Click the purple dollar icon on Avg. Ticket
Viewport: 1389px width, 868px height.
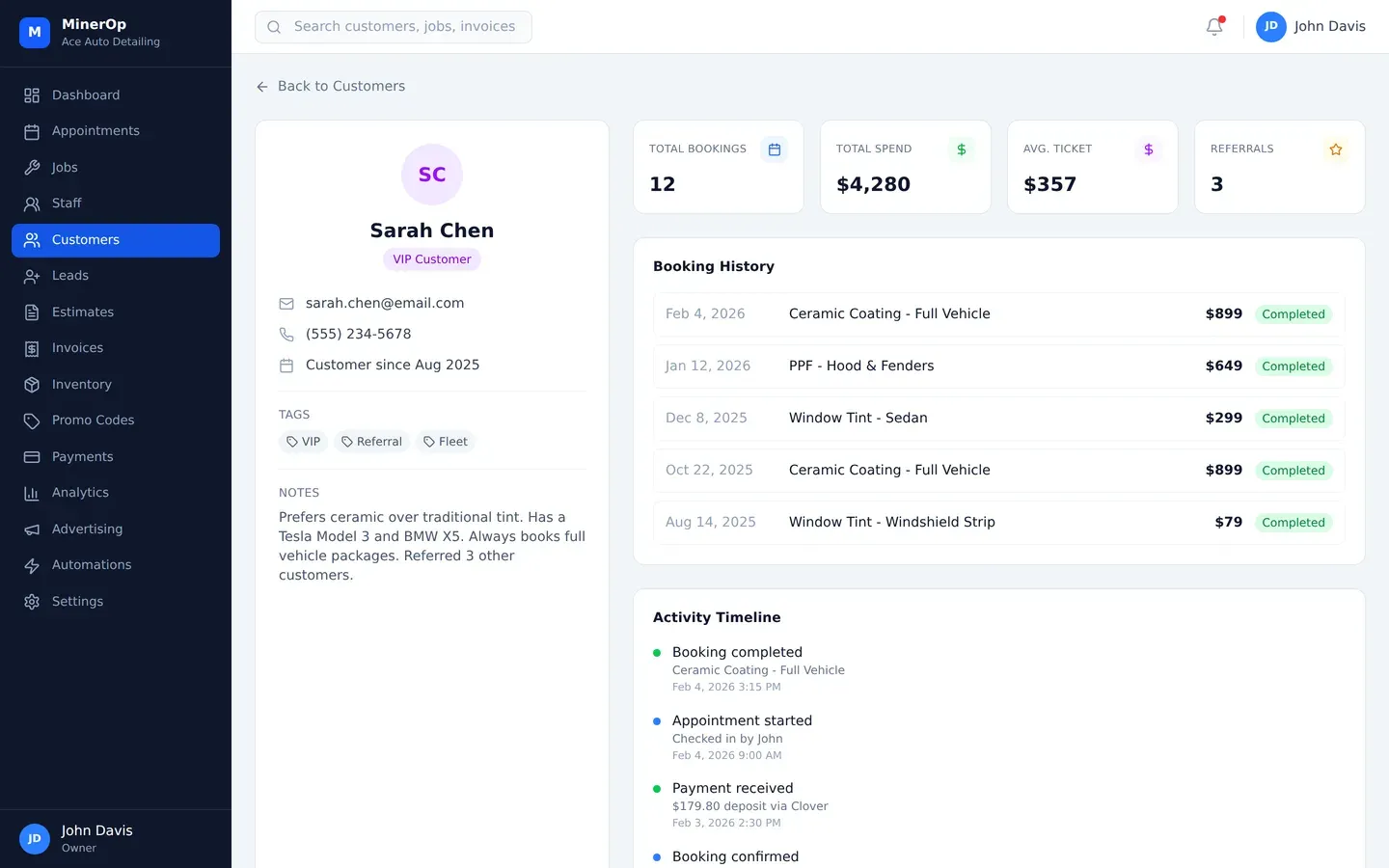click(x=1148, y=149)
